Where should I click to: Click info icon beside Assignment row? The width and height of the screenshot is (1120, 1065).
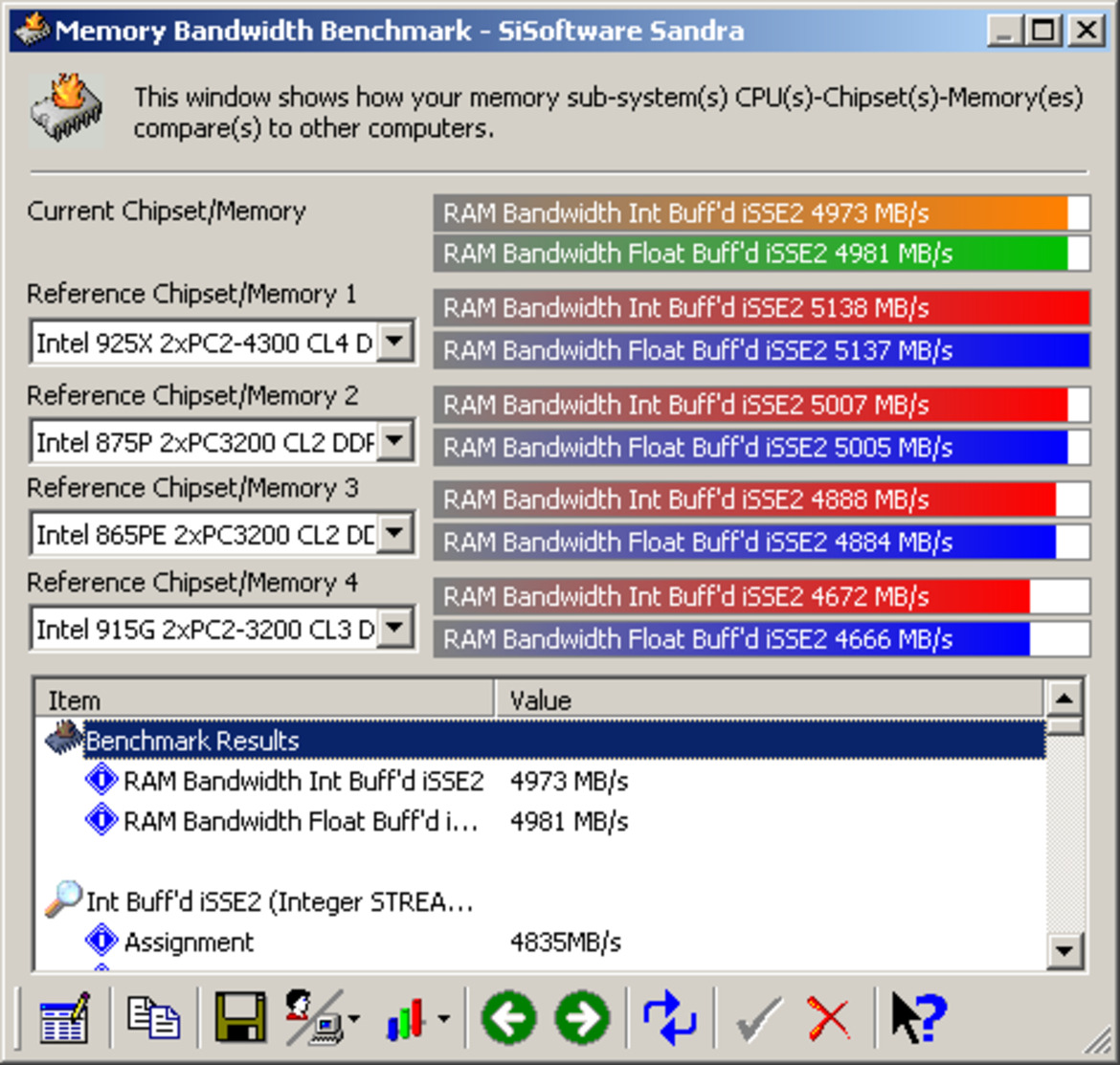coord(101,941)
